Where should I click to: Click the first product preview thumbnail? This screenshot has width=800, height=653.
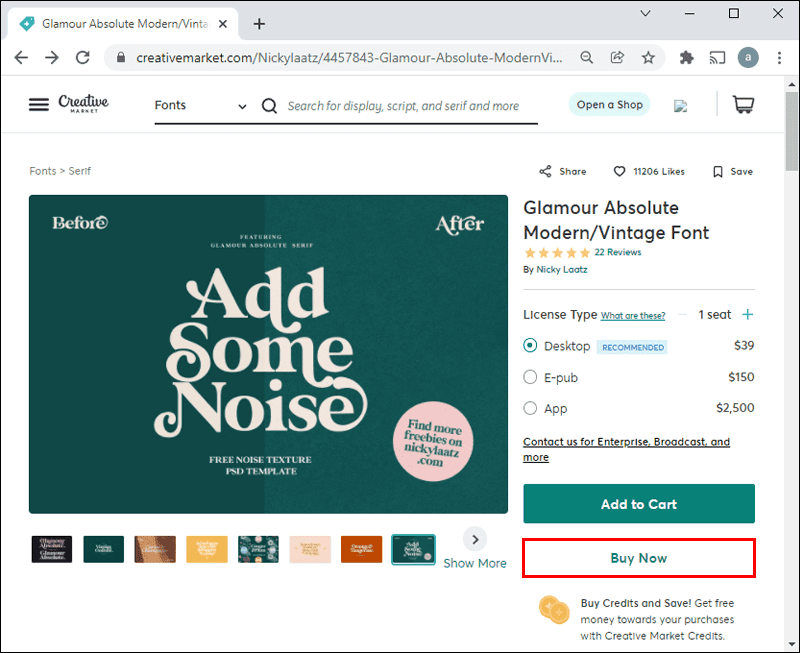click(51, 549)
